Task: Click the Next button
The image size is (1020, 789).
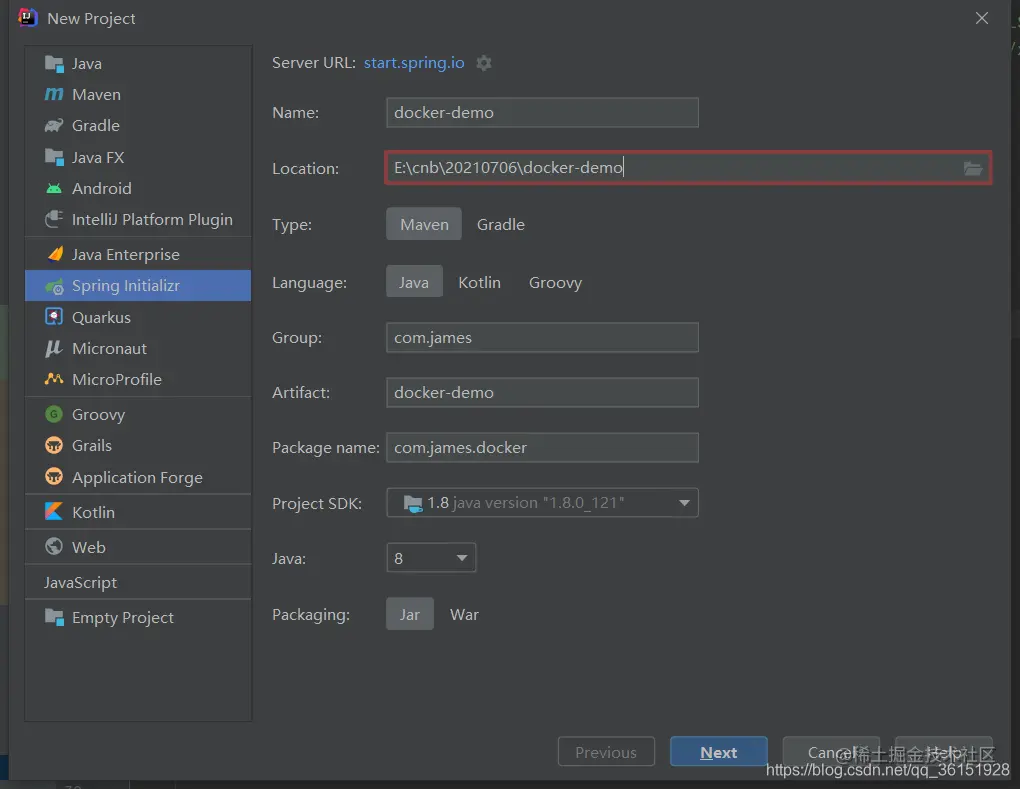Action: [x=719, y=752]
